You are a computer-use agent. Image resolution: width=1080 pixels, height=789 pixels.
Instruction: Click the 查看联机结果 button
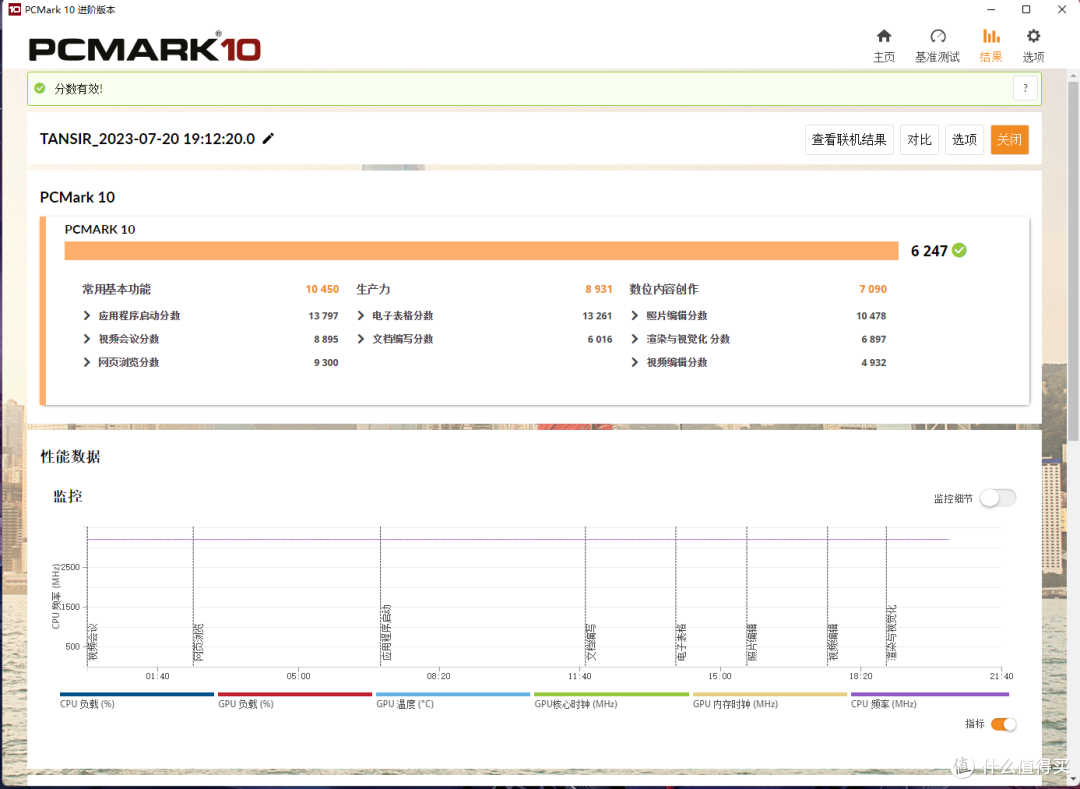(849, 140)
